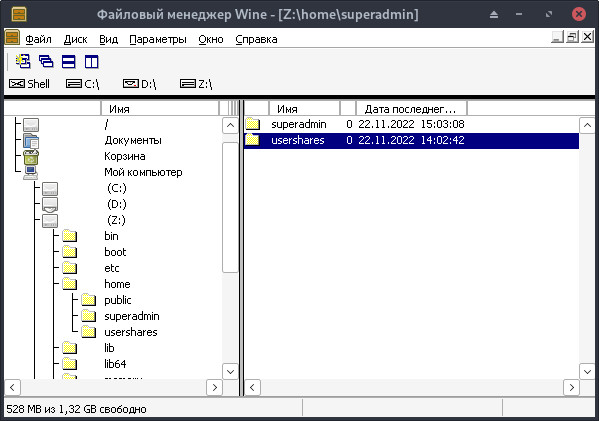Image resolution: width=599 pixels, height=421 pixels.
Task: Open the Диск menu
Action: click(75, 39)
